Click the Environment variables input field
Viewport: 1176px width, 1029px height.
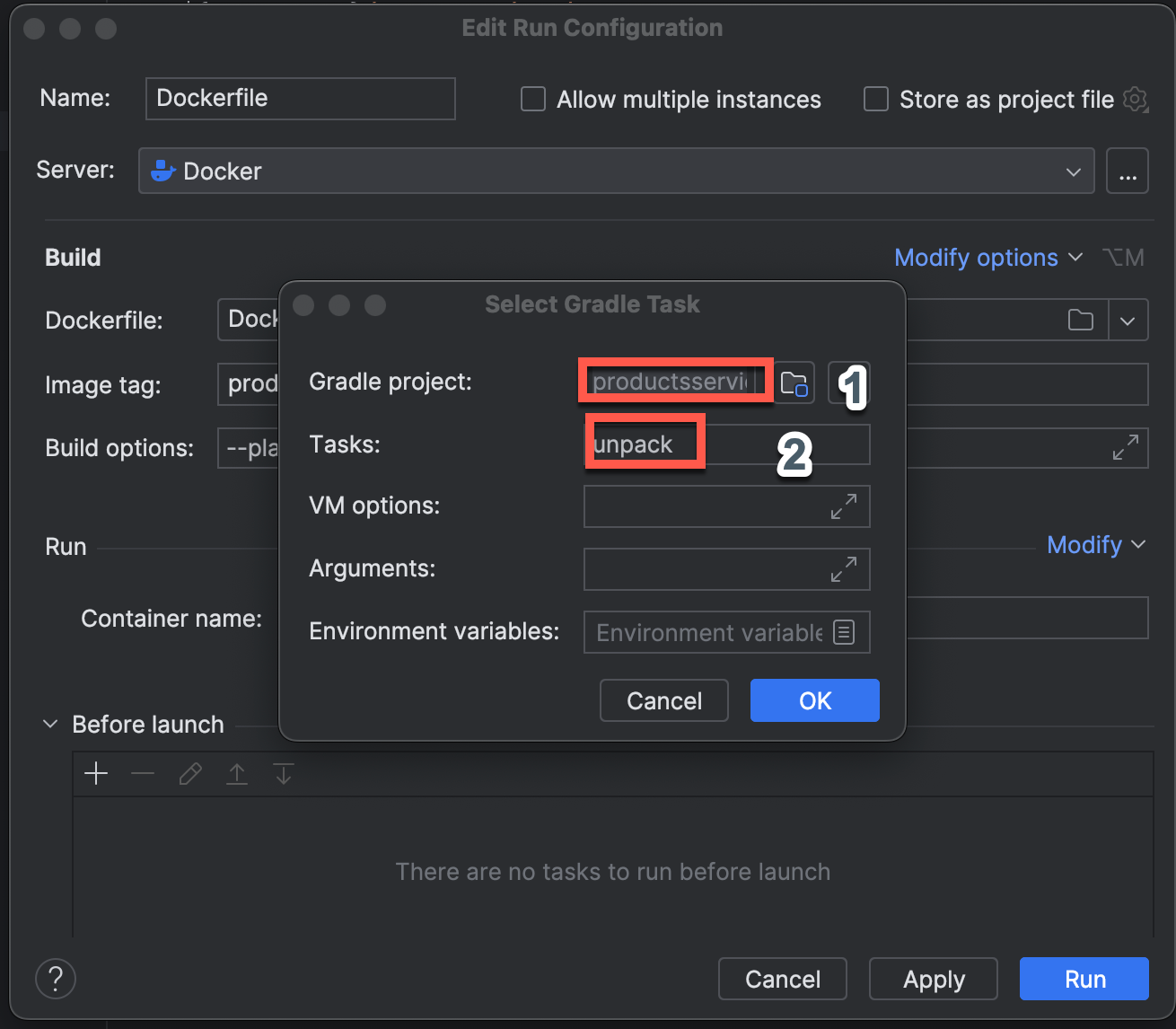coord(727,632)
